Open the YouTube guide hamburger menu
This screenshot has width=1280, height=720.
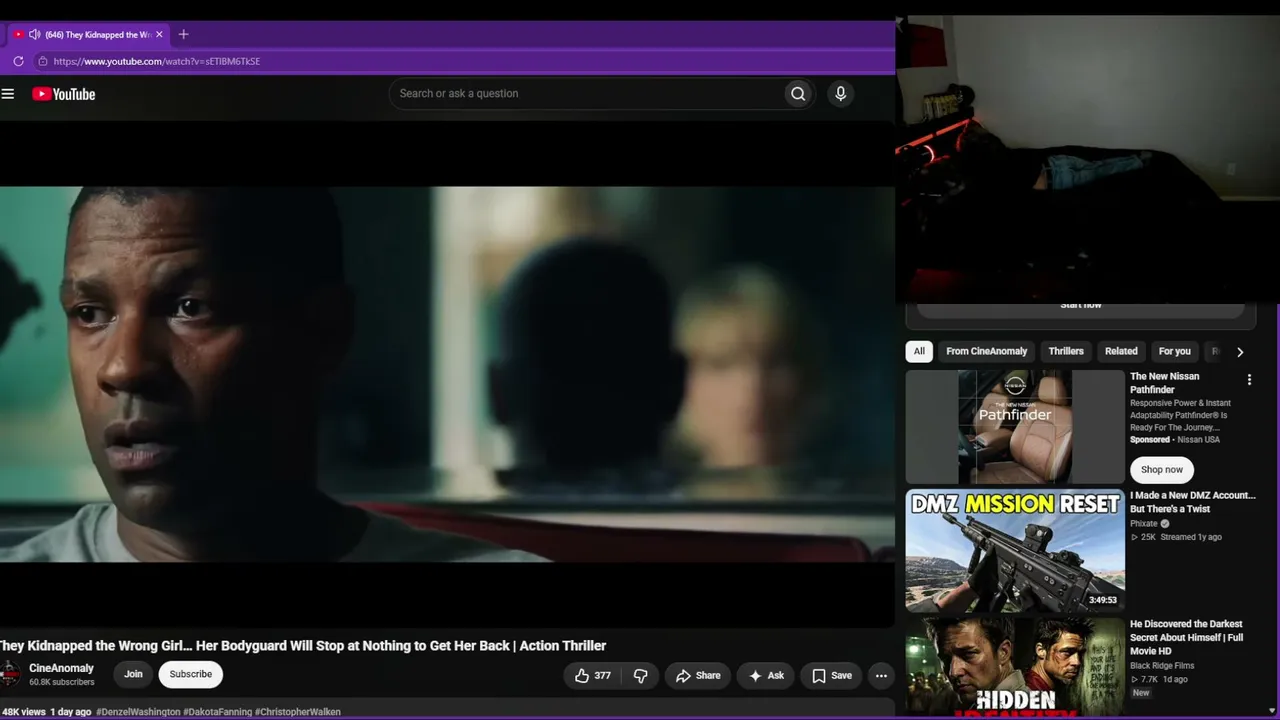pyautogui.click(x=8, y=94)
